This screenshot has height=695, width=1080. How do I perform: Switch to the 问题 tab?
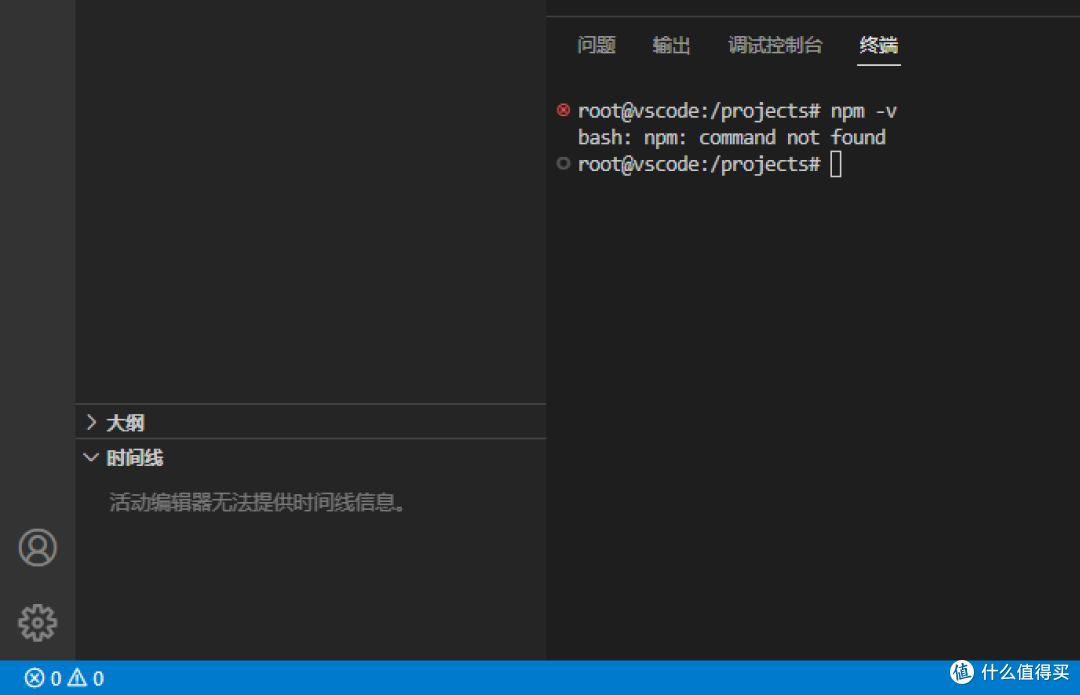tap(596, 45)
